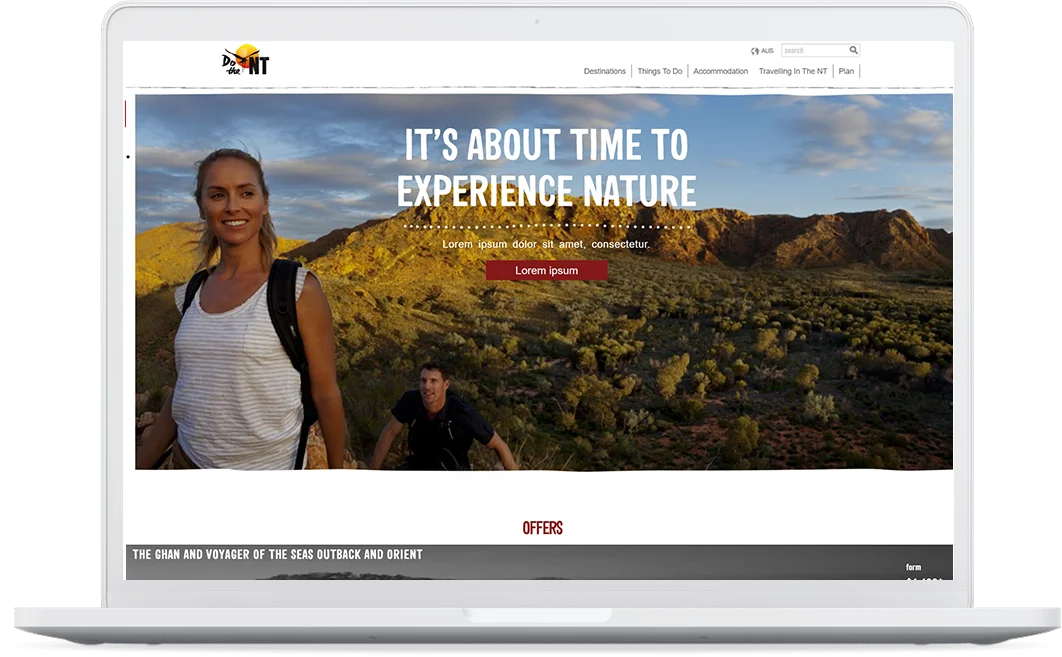Image resolution: width=1062 pixels, height=657 pixels.
Task: Jump to the OFFERS section heading
Action: pos(542,528)
